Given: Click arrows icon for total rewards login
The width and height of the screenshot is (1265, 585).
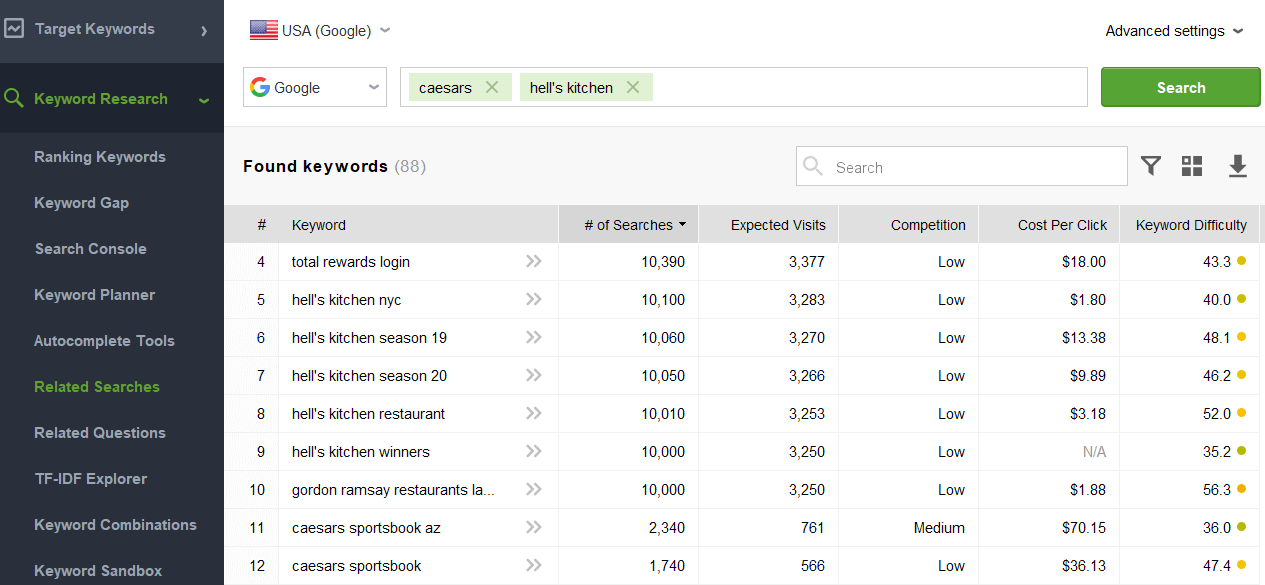Looking at the screenshot, I should 534,261.
